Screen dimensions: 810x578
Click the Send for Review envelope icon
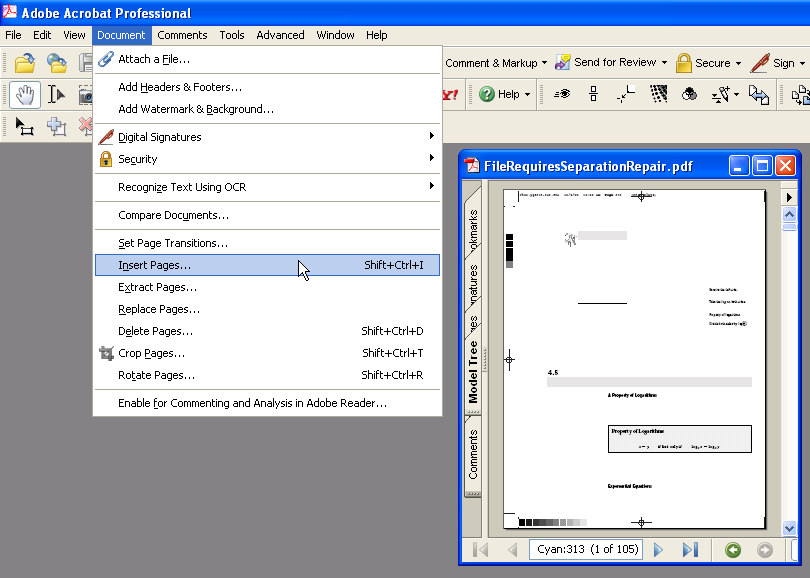(562, 63)
